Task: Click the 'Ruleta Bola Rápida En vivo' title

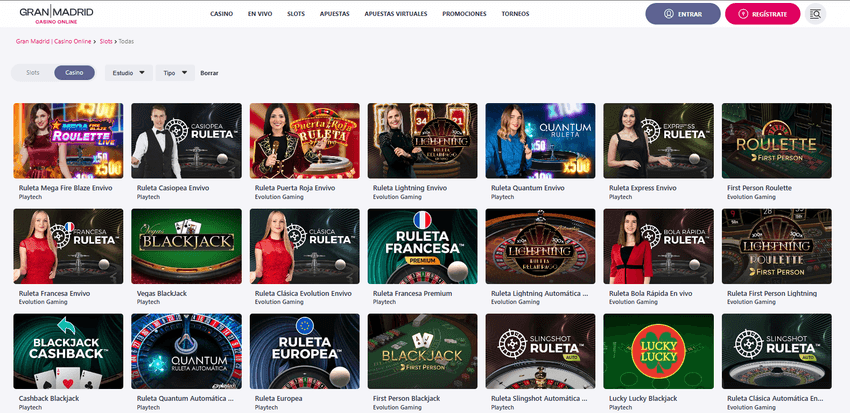Action: tap(651, 293)
